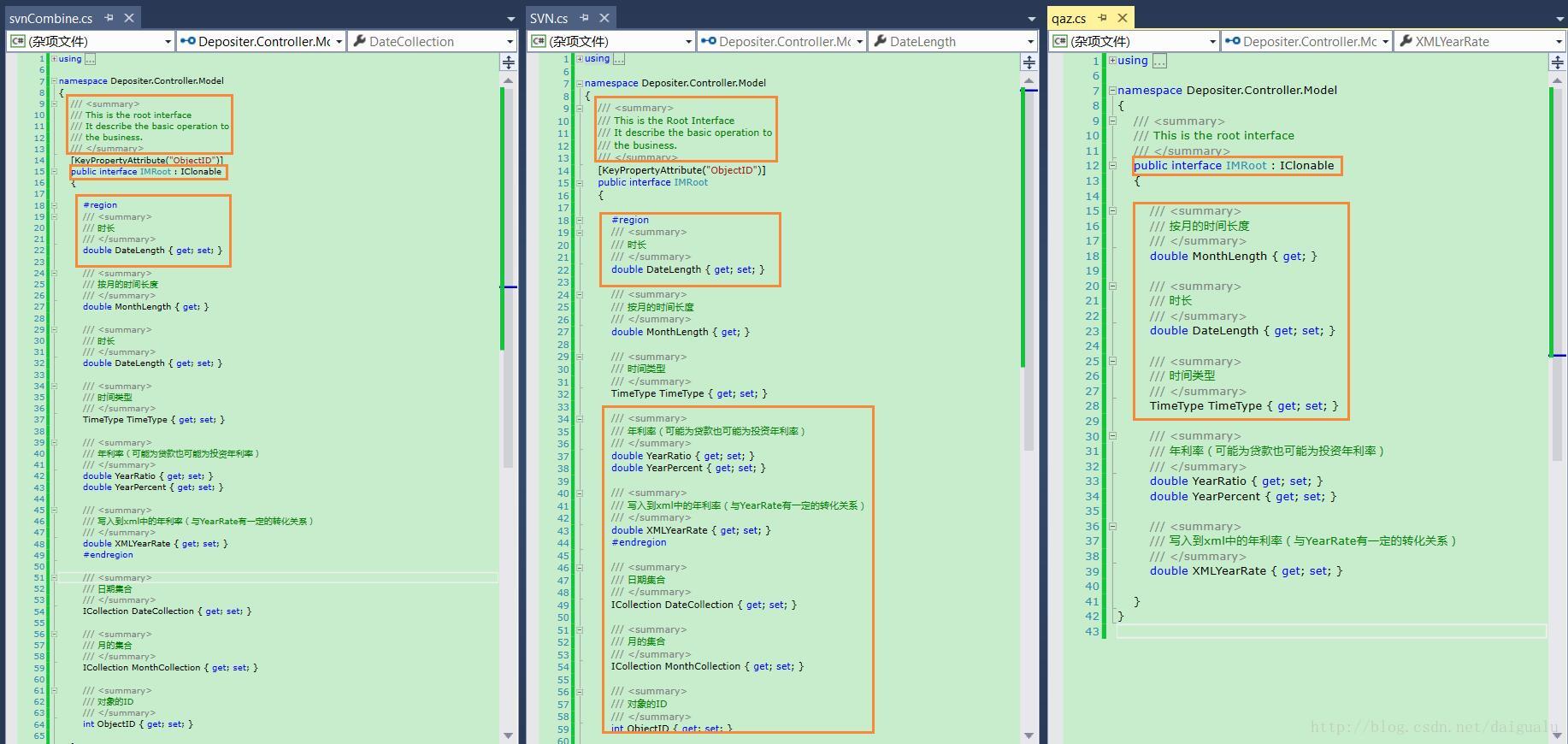Activate the qaz.cs tab
1568x744 pixels.
pos(1069,18)
